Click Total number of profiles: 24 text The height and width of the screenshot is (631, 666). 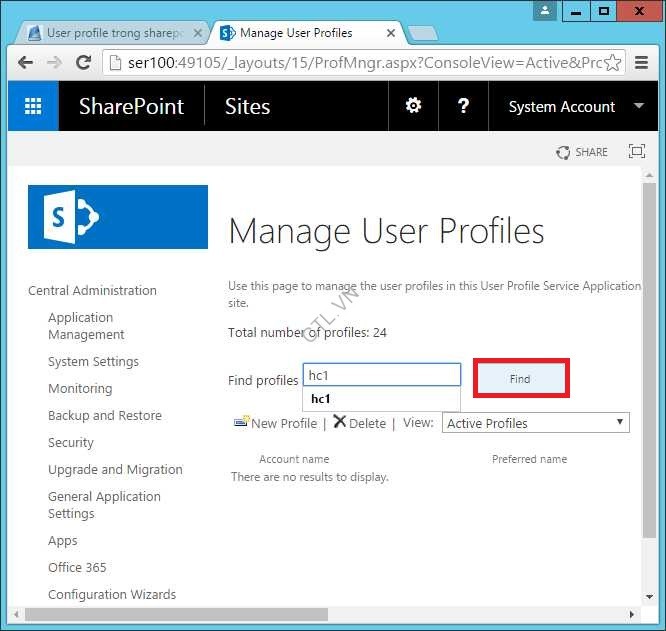tap(307, 332)
